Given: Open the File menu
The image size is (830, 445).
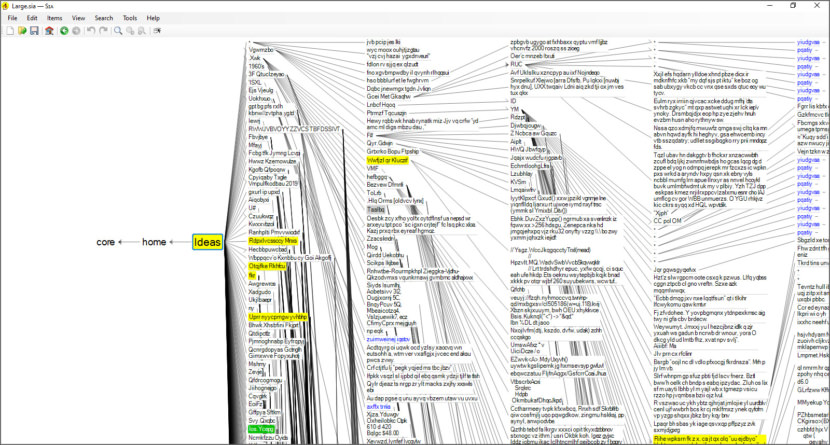Looking at the screenshot, I should click(x=12, y=18).
